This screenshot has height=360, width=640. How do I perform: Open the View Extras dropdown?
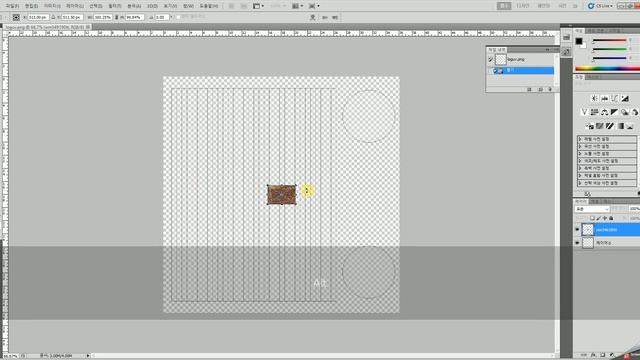[x=259, y=6]
